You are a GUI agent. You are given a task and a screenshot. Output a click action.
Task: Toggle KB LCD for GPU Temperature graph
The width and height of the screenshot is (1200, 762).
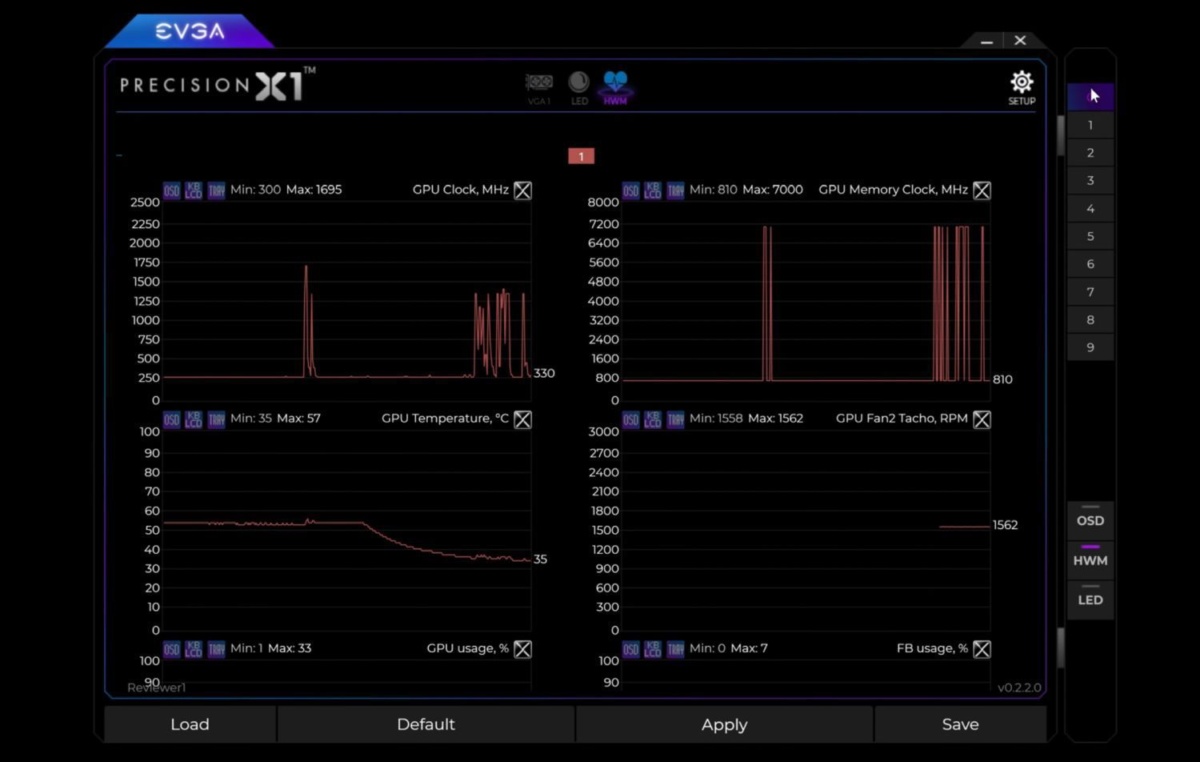tap(193, 419)
